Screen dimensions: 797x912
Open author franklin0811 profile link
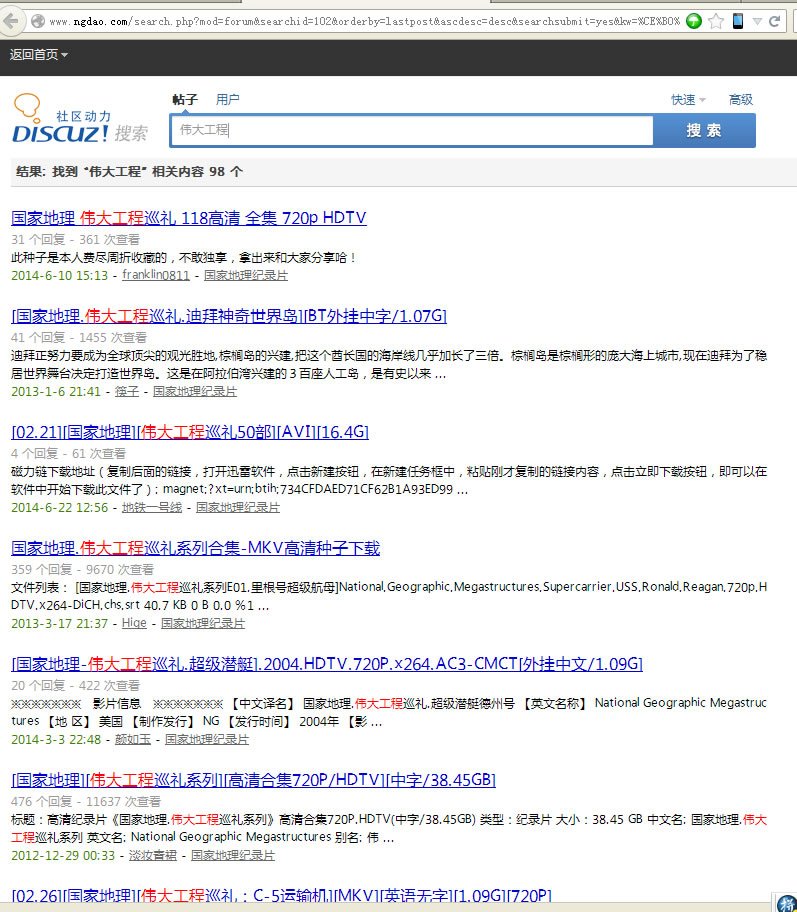pyautogui.click(x=156, y=275)
